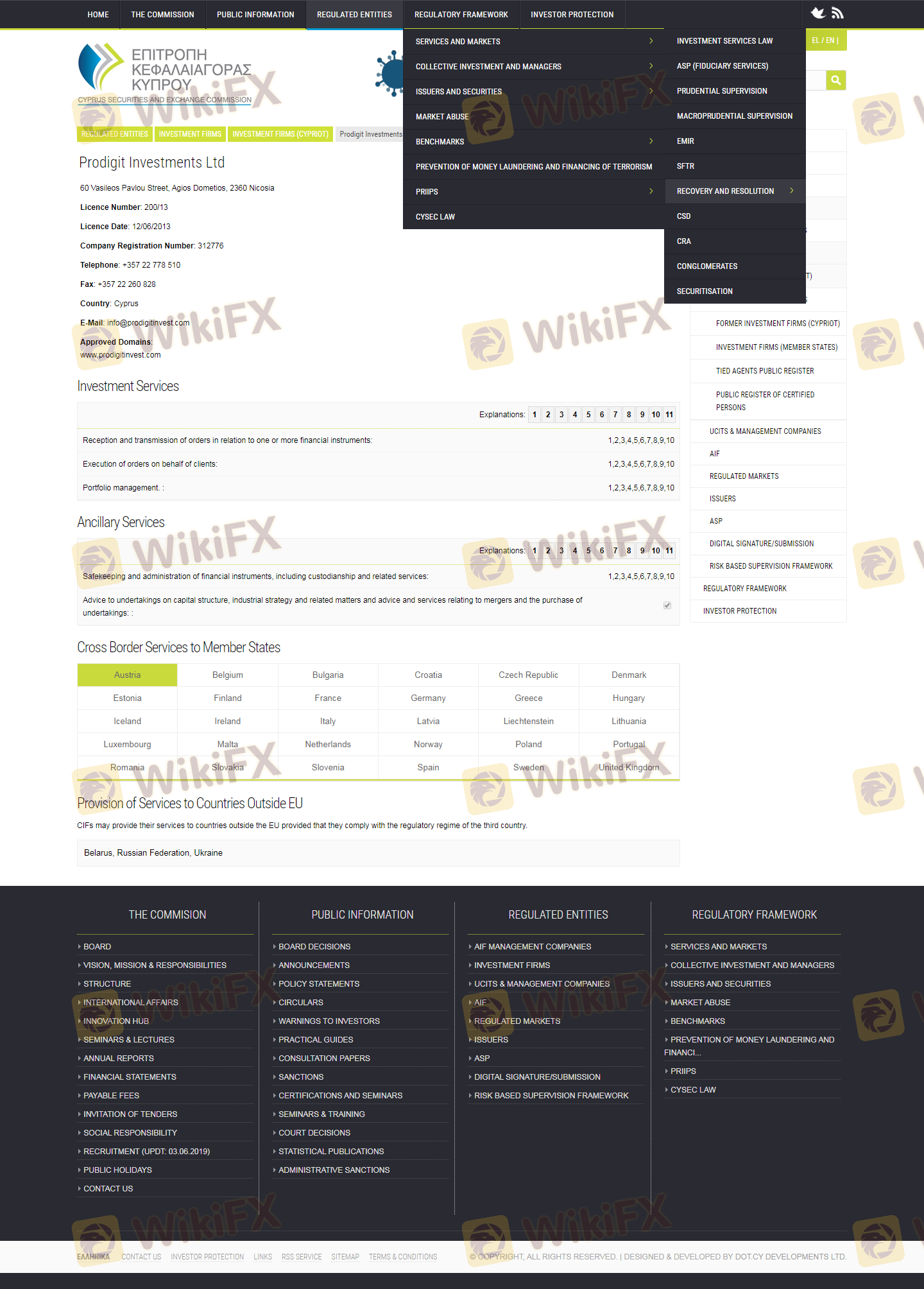The width and height of the screenshot is (924, 1289).
Task: Click the green search magnifier button
Action: point(835,80)
